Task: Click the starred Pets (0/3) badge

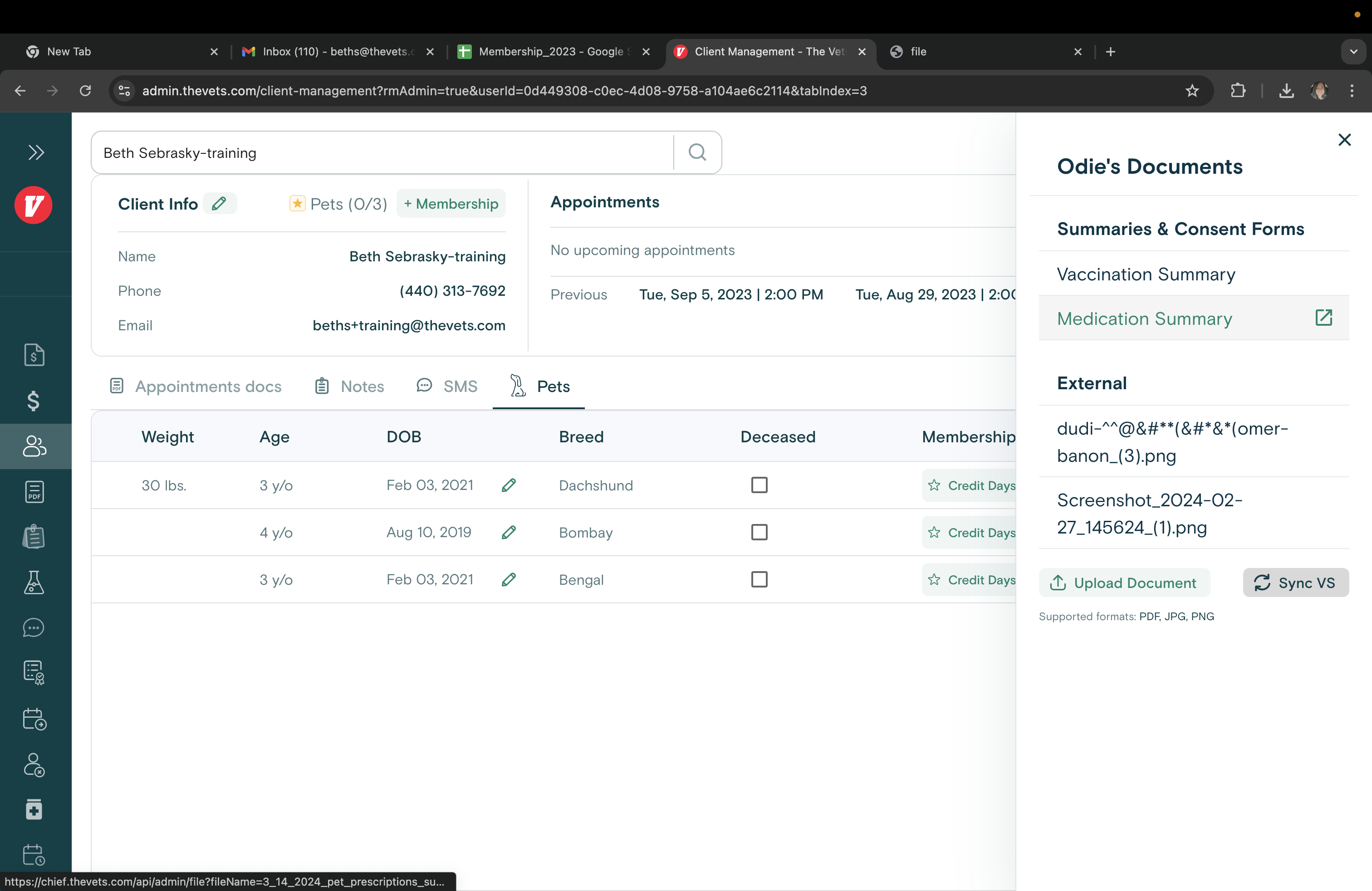Action: [x=338, y=203]
